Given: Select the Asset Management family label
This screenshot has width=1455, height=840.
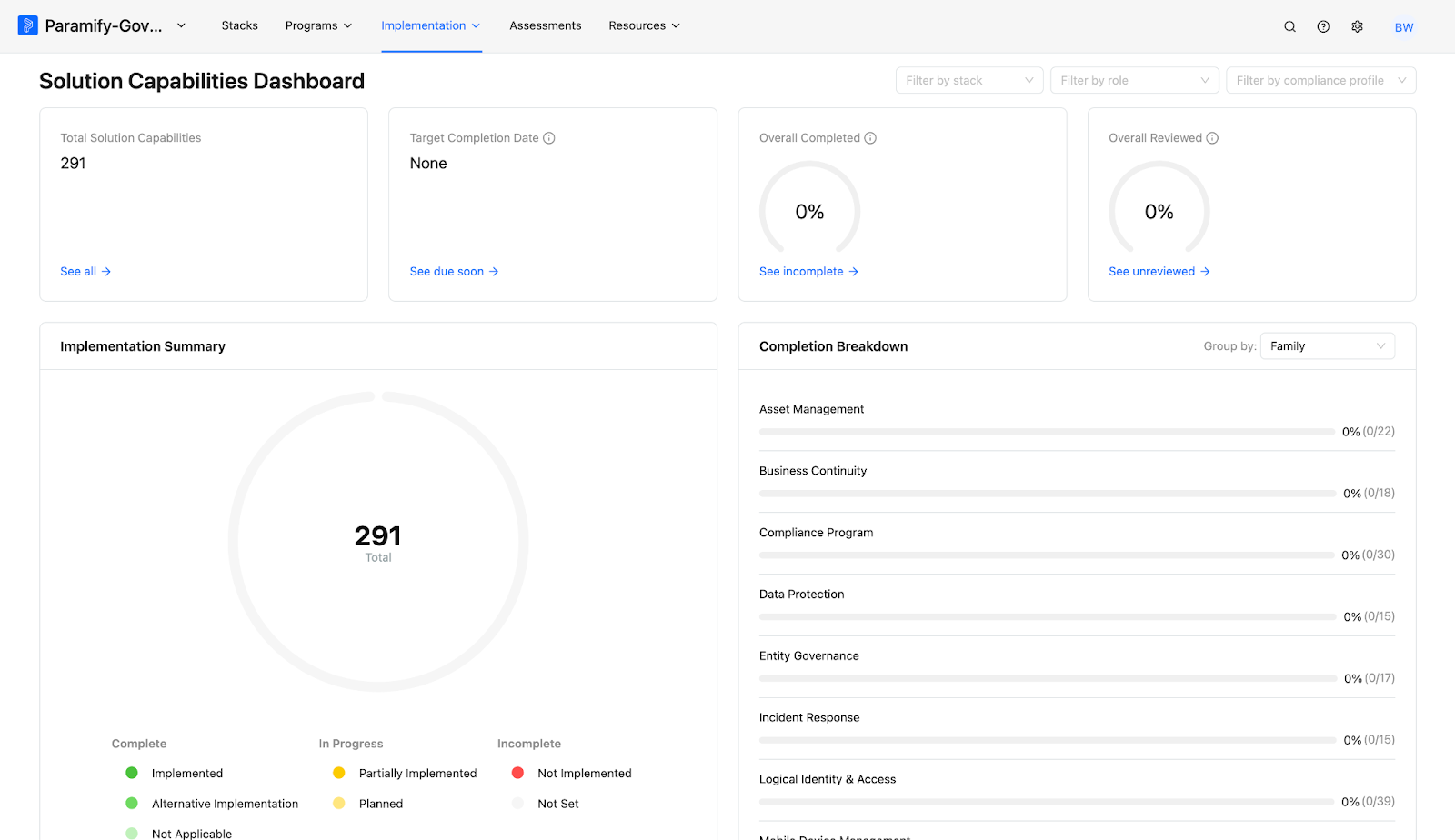Looking at the screenshot, I should (x=811, y=409).
